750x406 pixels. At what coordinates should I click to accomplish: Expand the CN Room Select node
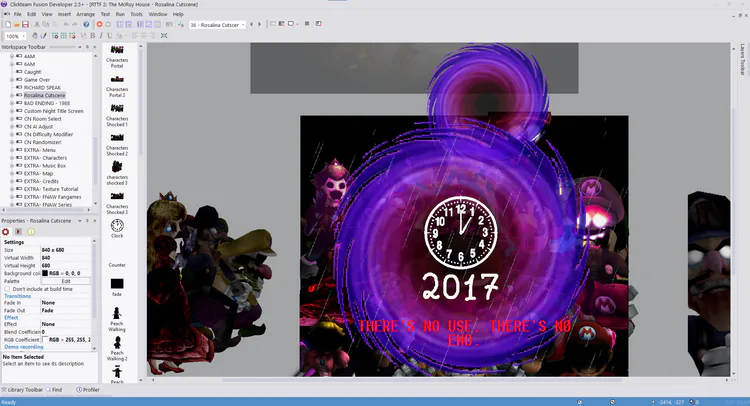point(12,119)
